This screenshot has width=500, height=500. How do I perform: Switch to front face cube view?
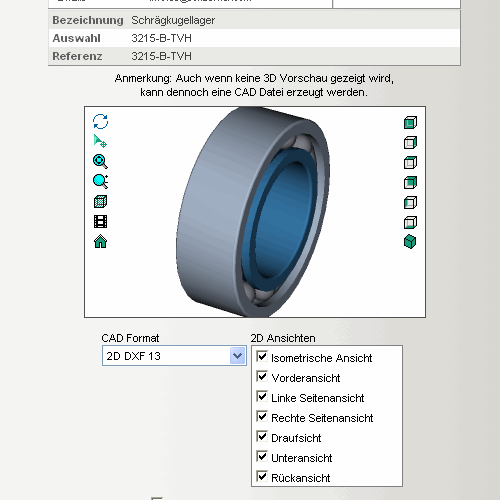410,123
